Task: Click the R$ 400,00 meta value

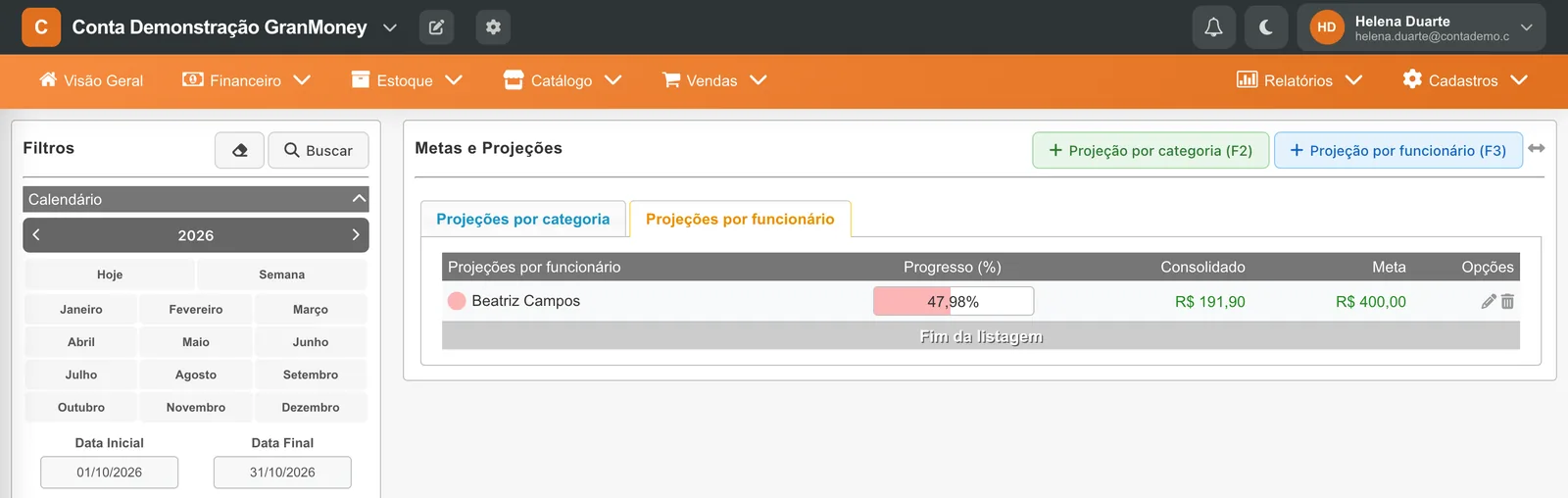Action: 1371,302
